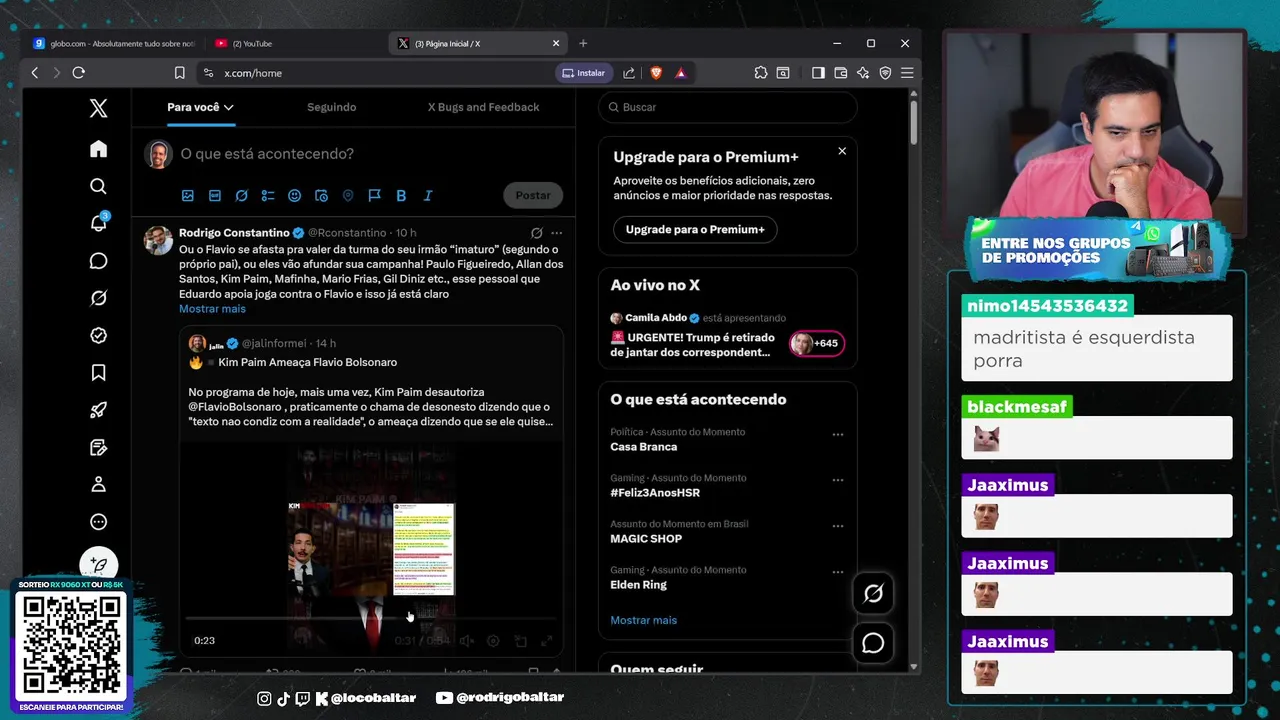Schedule the post with calendar icon
Image resolution: width=1280 pixels, height=720 pixels.
[x=321, y=196]
